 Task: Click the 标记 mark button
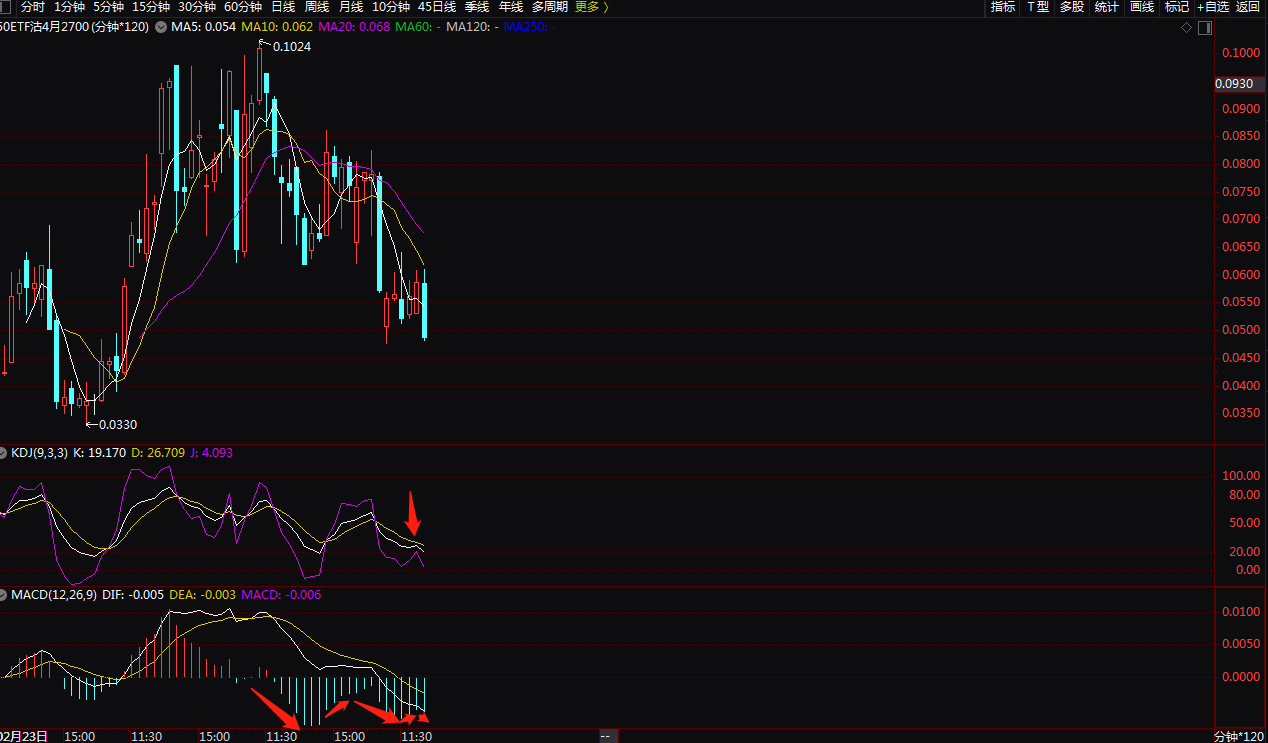point(1176,7)
